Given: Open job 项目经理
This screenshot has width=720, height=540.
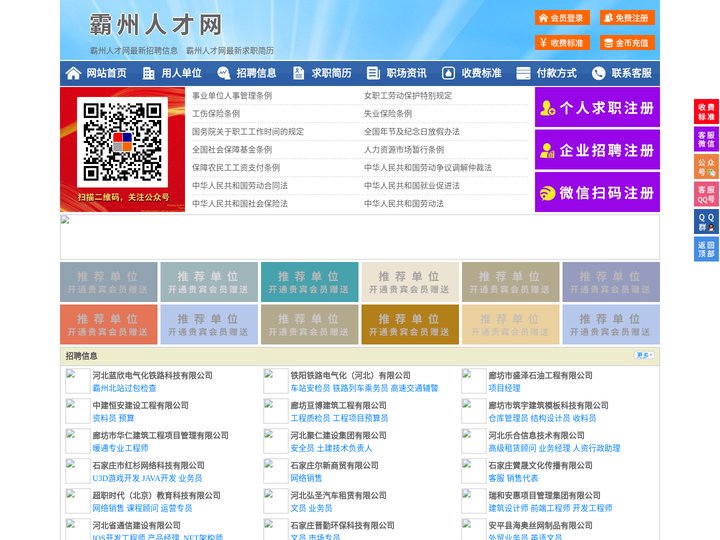Looking at the screenshot, I should tap(505, 388).
